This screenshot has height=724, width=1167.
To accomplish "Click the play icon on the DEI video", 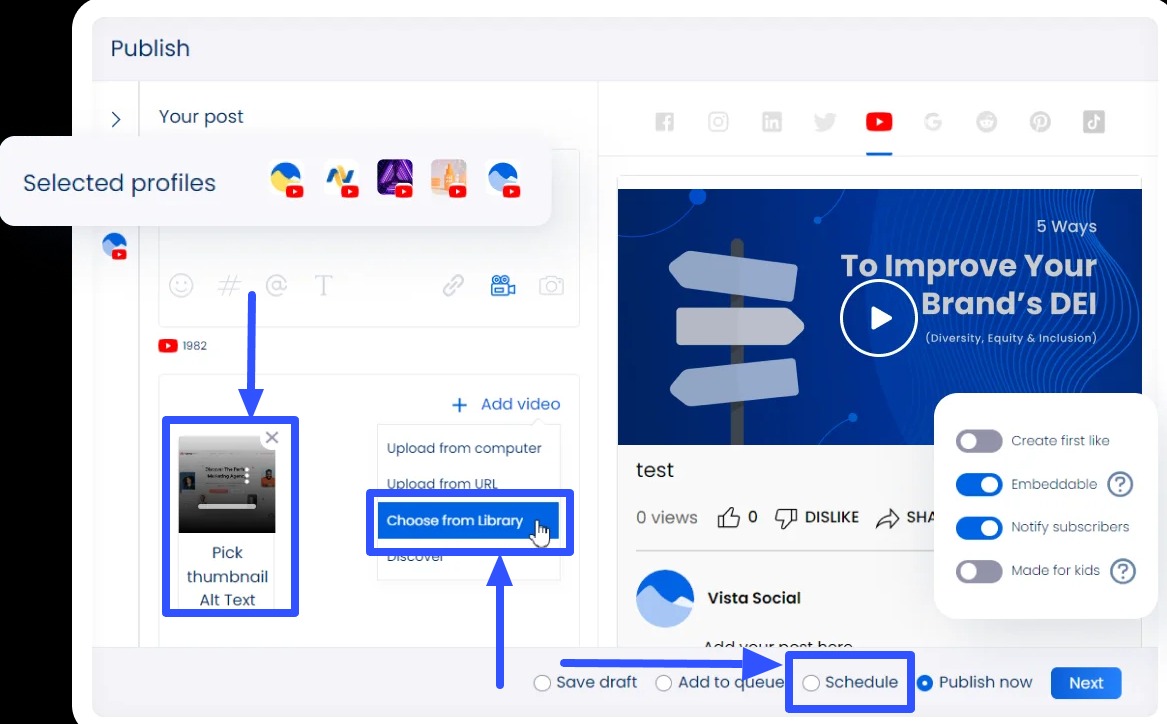I will [x=878, y=317].
